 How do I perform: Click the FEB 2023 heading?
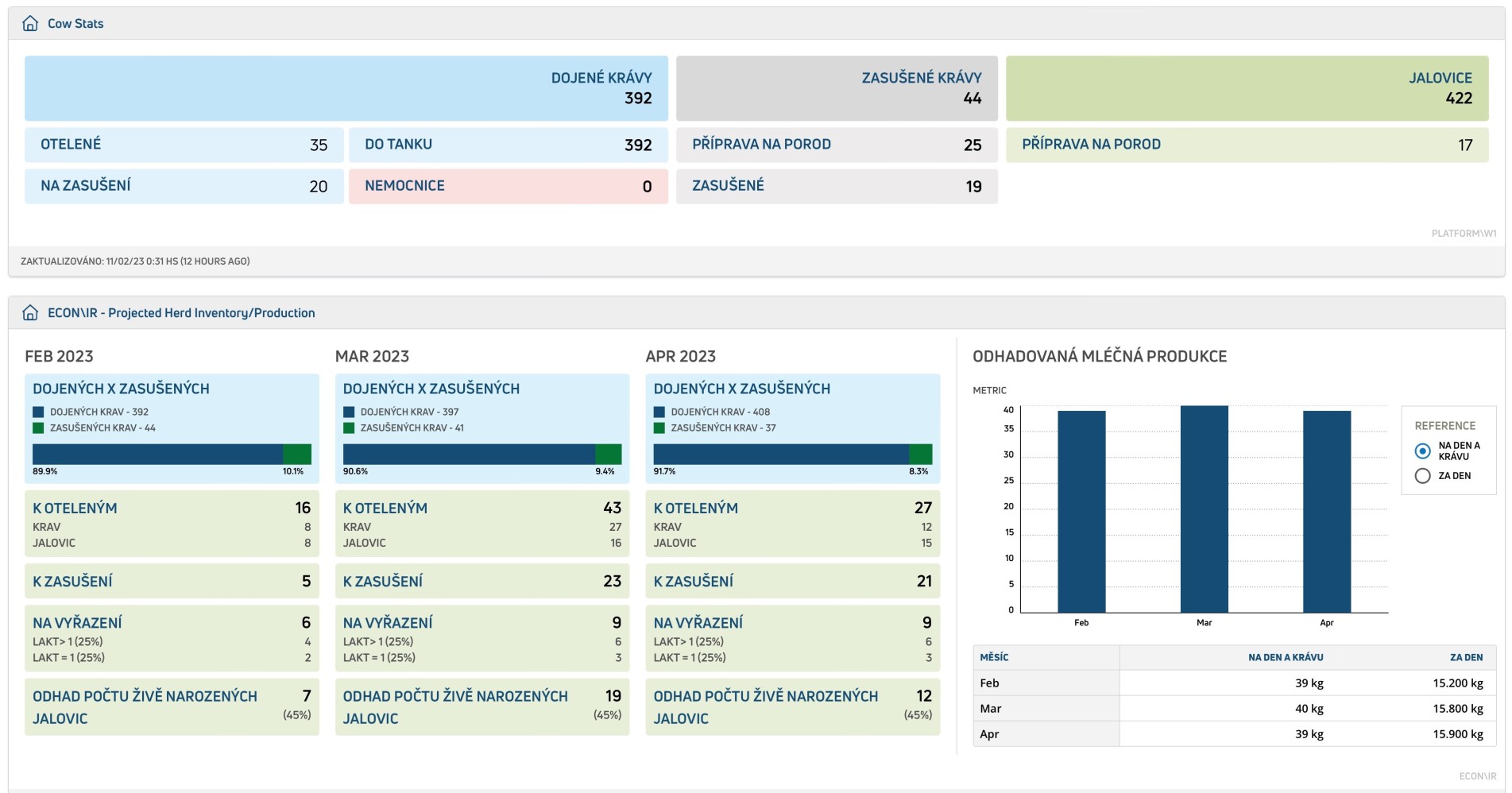[x=59, y=356]
